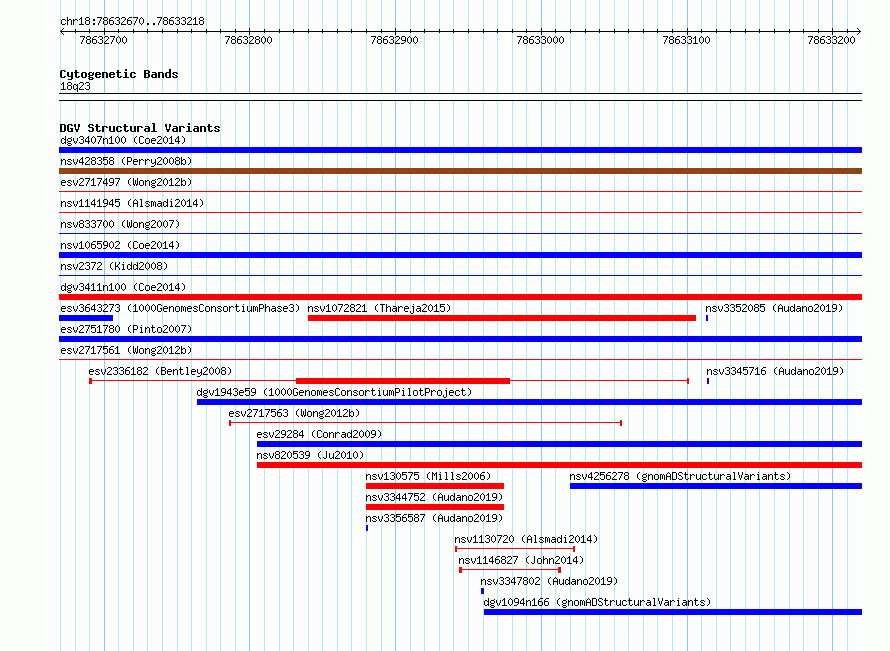The height and width of the screenshot is (651, 890).
Task: Click the dgv3411n100 (Coe2014) label
Action: (123, 287)
